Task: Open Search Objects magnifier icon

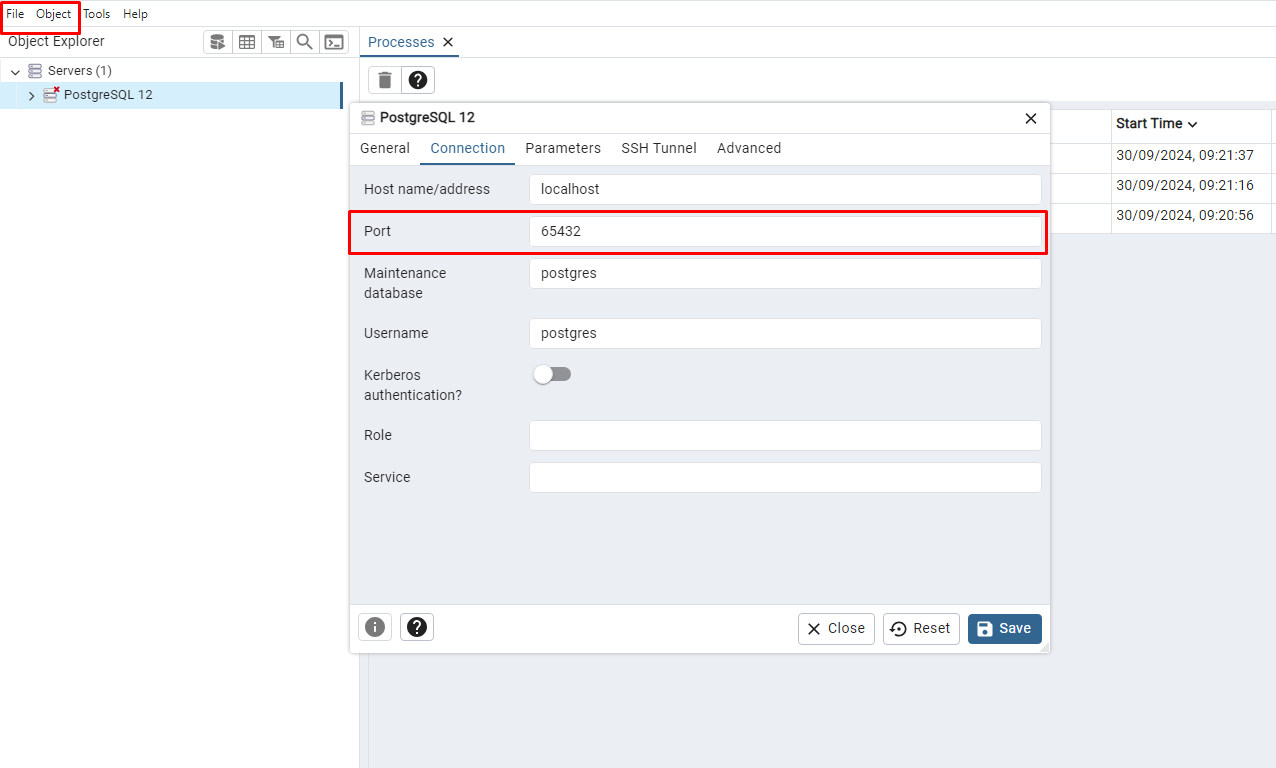Action: (x=305, y=42)
